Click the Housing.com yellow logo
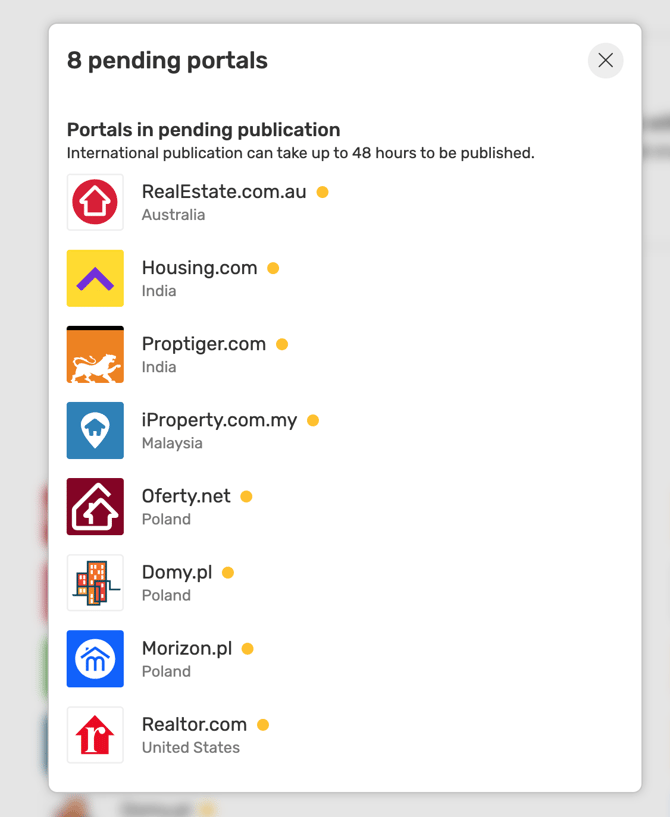 (x=95, y=278)
